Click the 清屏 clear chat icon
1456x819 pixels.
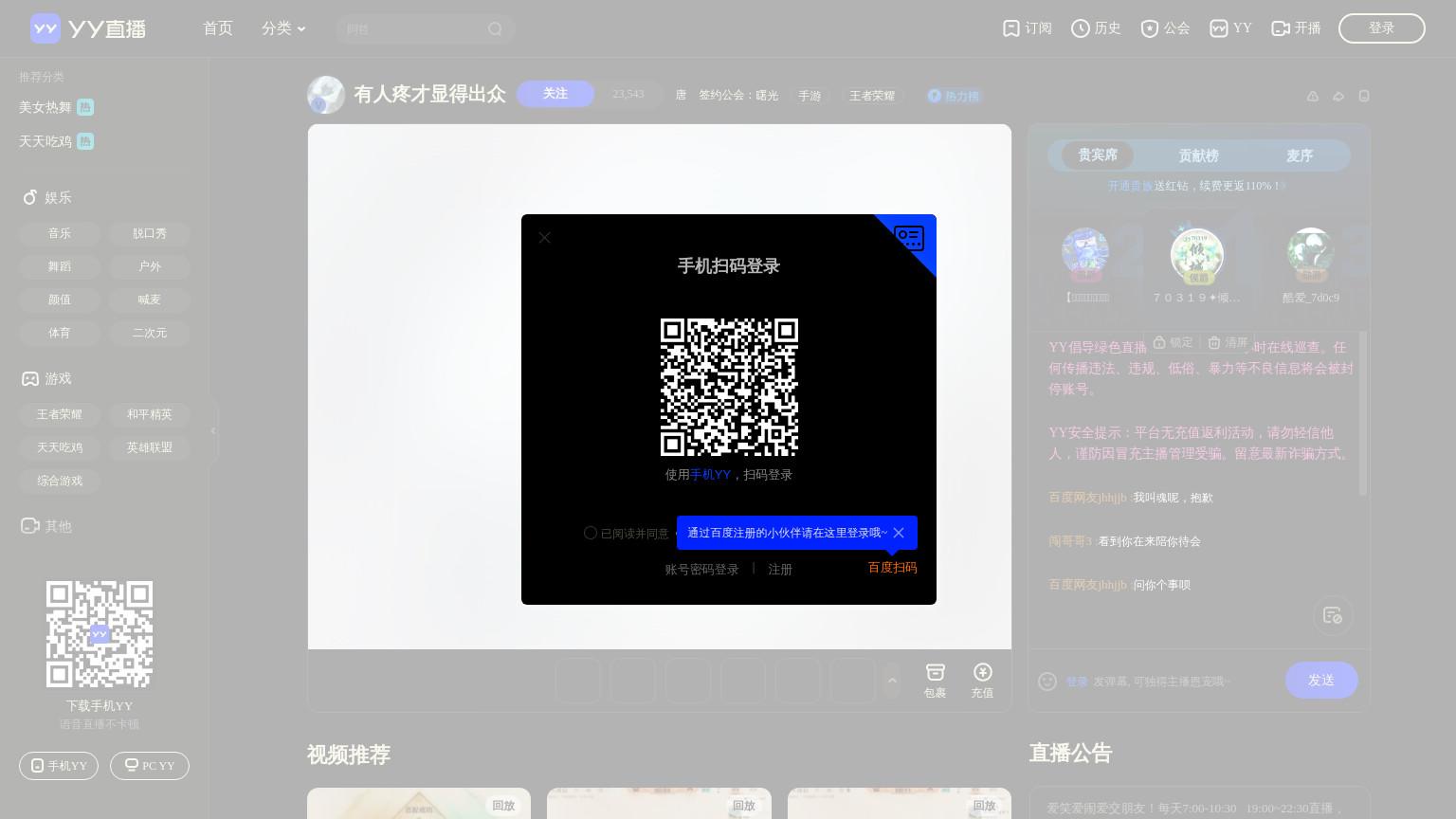tap(1228, 342)
